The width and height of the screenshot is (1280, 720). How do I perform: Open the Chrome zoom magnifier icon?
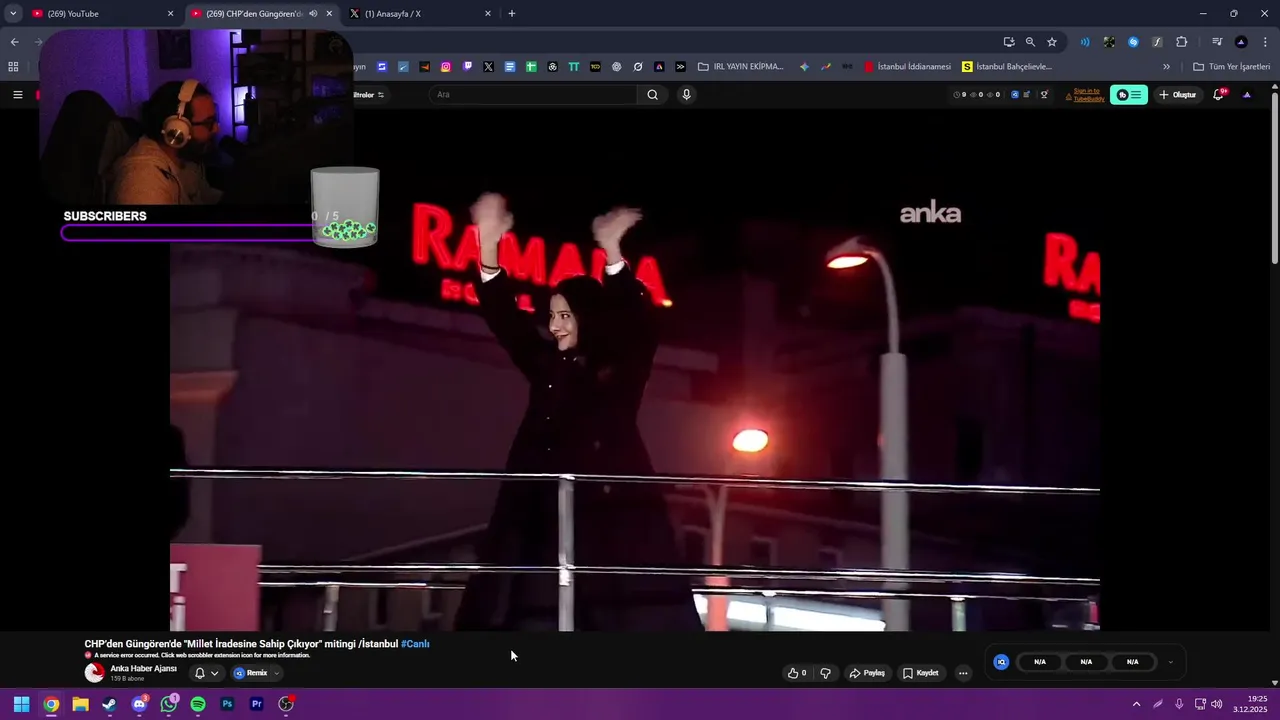(x=1030, y=42)
